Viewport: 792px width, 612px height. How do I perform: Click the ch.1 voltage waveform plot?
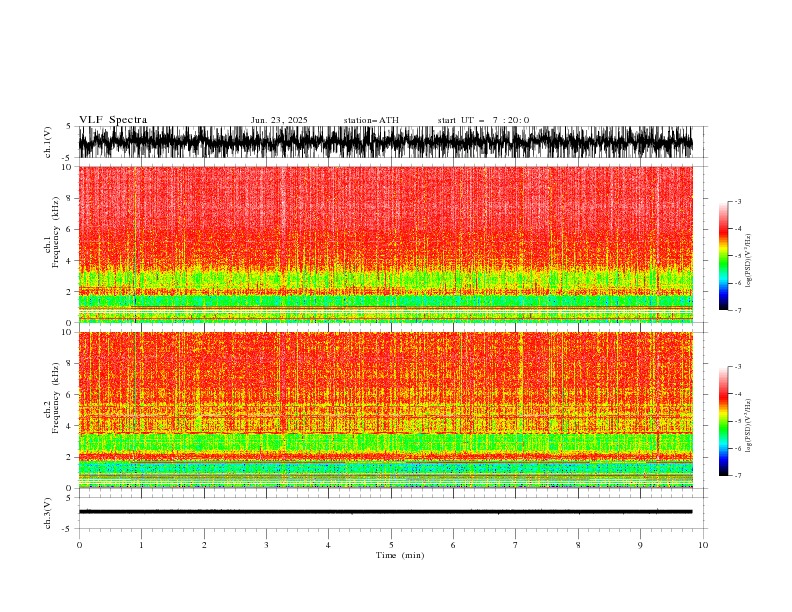pyautogui.click(x=385, y=142)
